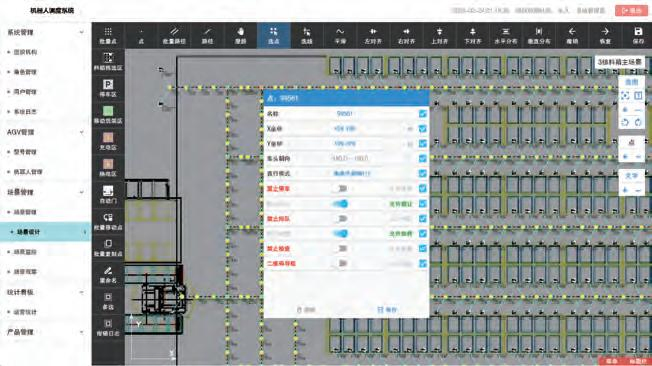Open 系统日志 in the sidebar
The height and width of the screenshot is (366, 652).
(x=25, y=112)
